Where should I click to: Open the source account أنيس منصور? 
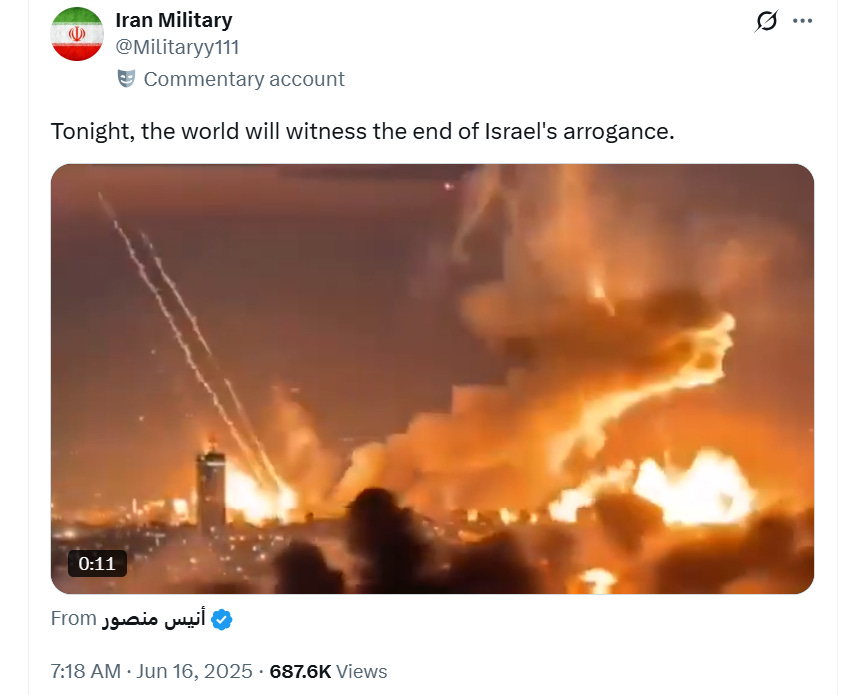(153, 619)
